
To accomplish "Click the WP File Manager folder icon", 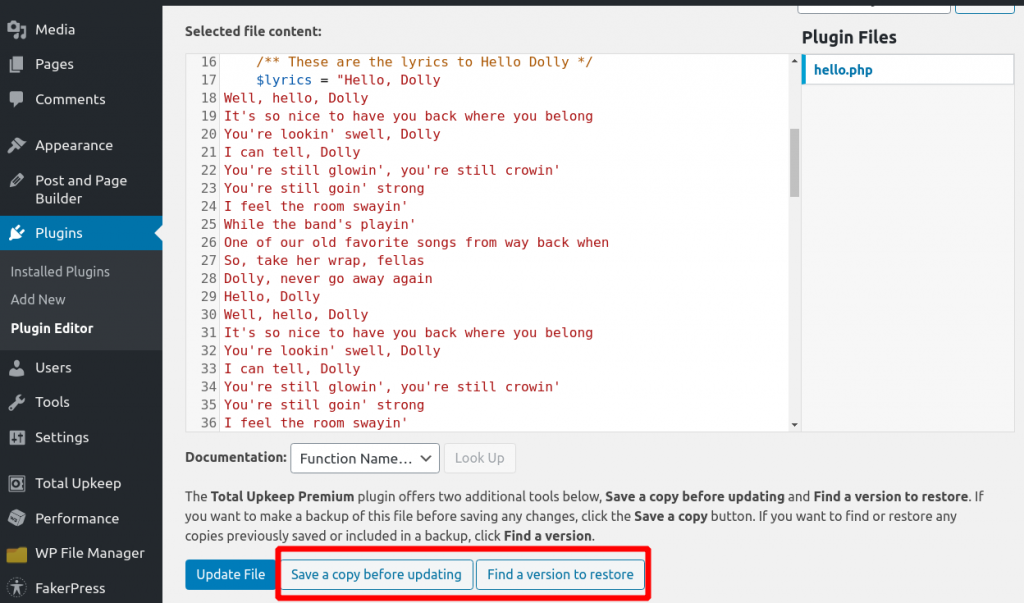I will [17, 554].
